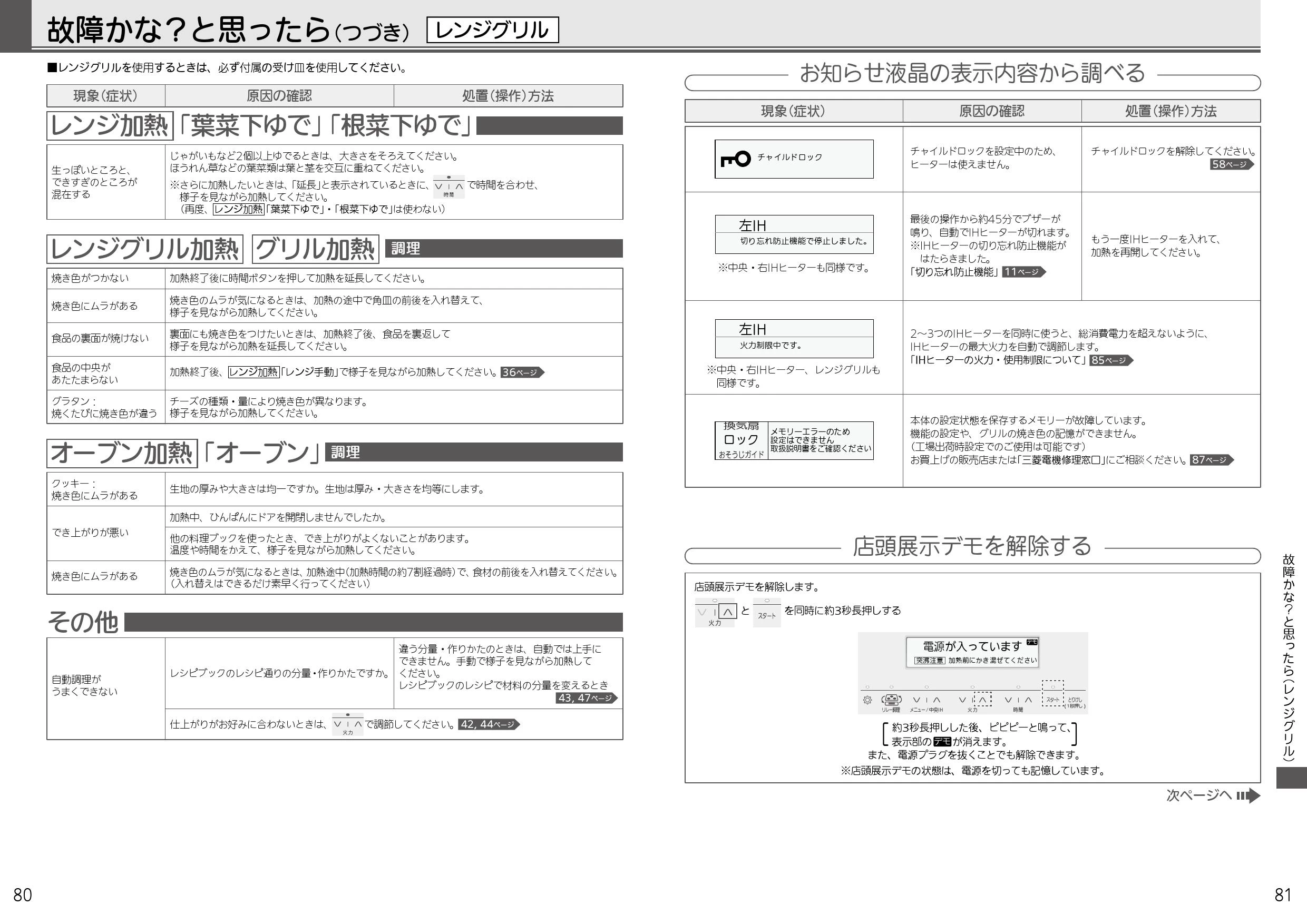The width and height of the screenshot is (1307, 924).
Task: Click the black デモ badge in the 表示部の sentence
Action: (942, 741)
